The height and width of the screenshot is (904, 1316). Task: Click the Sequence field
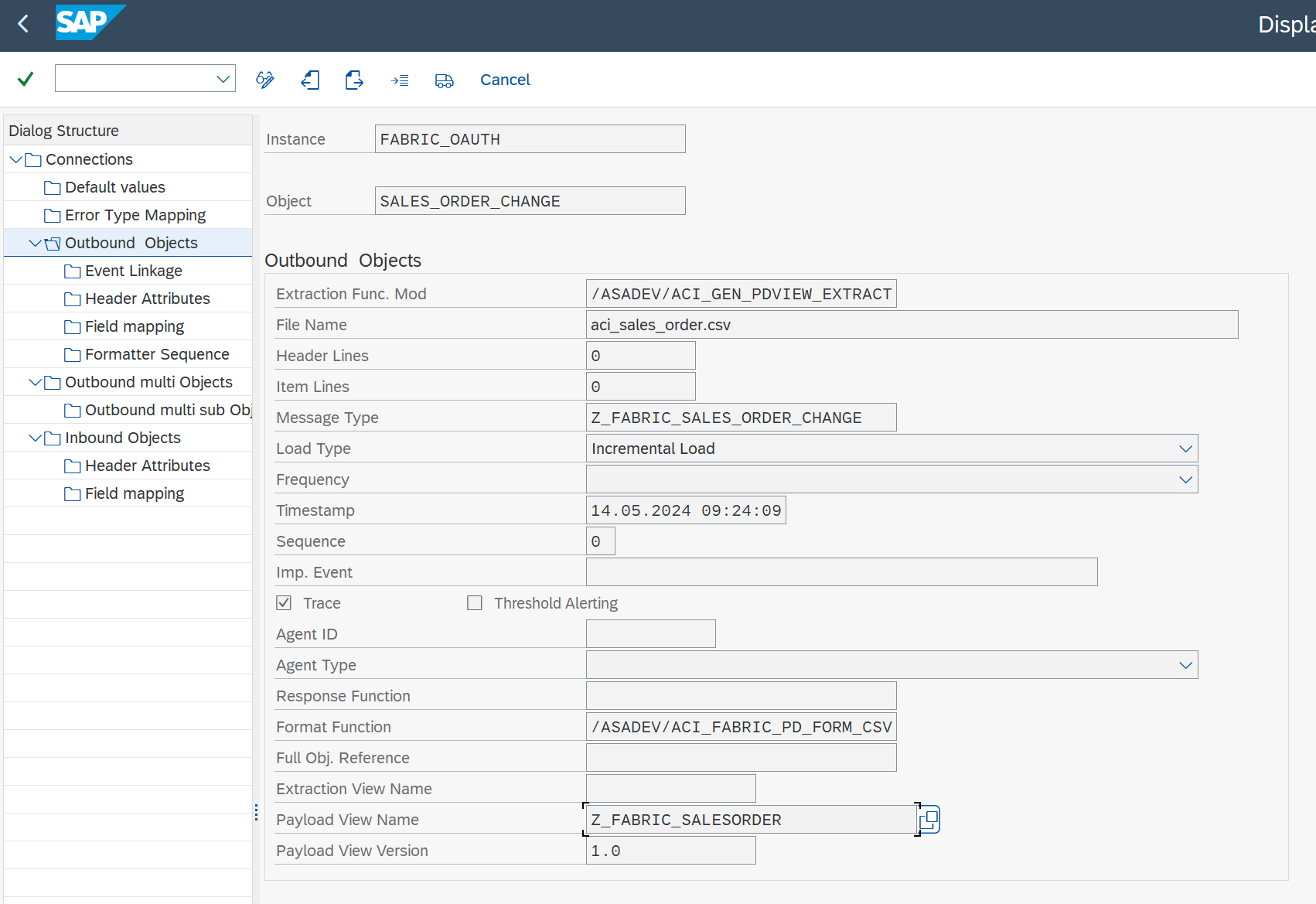point(601,541)
